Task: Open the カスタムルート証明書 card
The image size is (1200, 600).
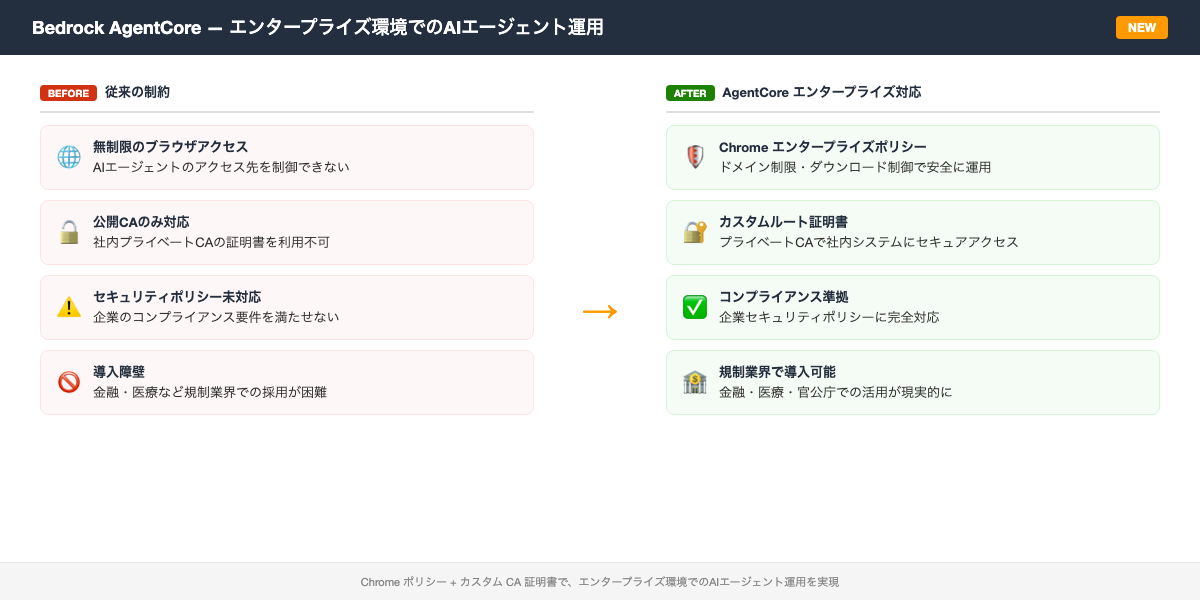Action: pyautogui.click(x=912, y=232)
